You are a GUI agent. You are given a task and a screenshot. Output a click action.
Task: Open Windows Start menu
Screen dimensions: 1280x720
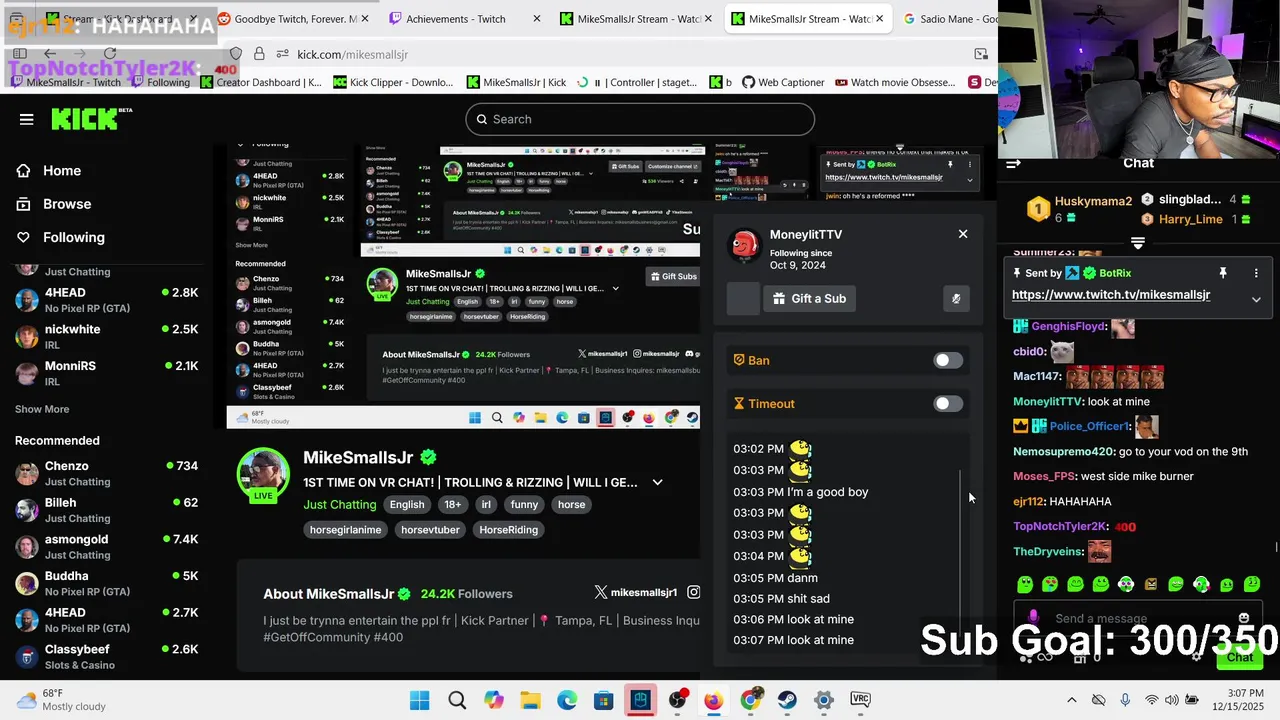[420, 700]
